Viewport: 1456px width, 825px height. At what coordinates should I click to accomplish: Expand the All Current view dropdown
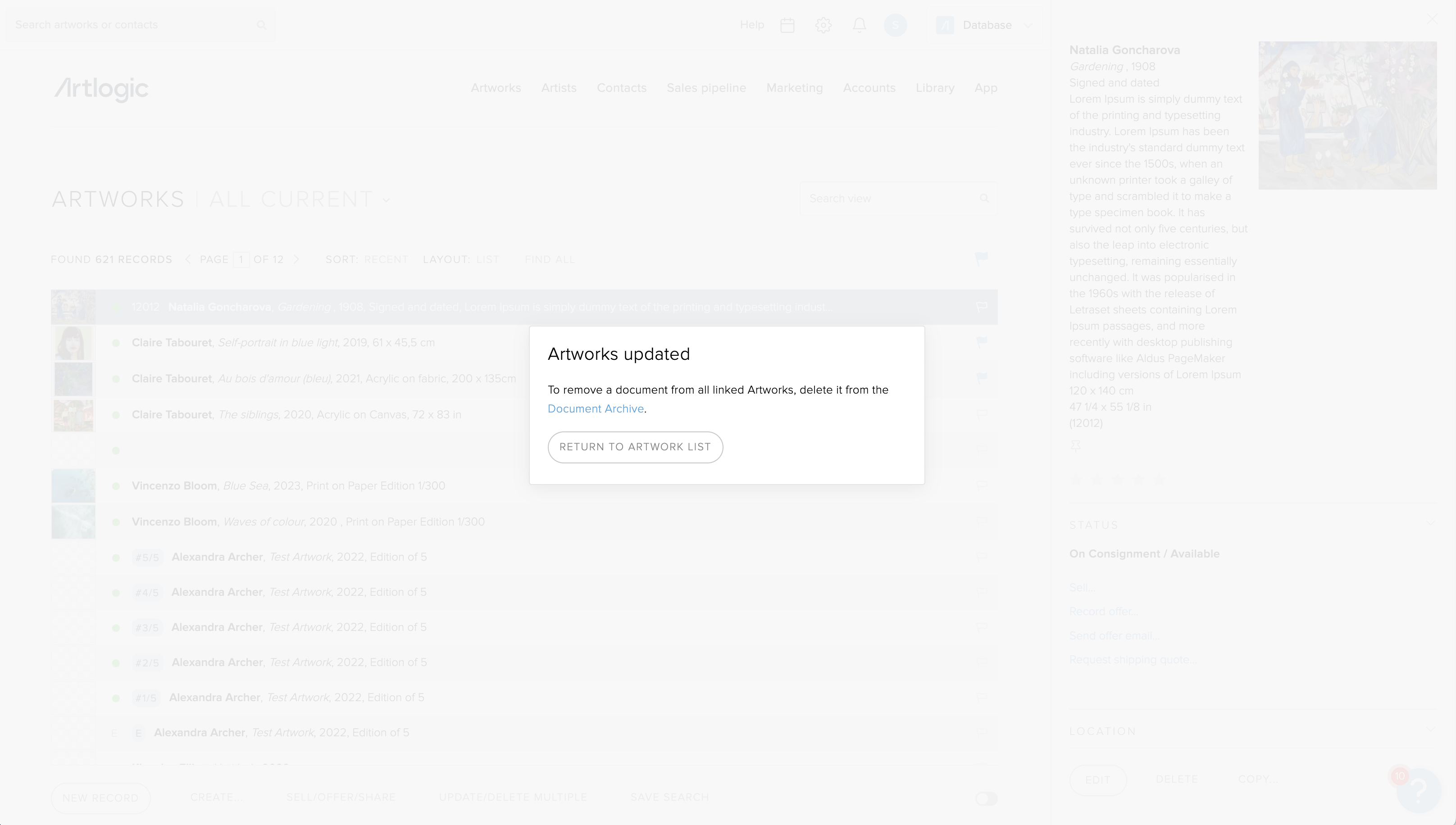coord(387,200)
